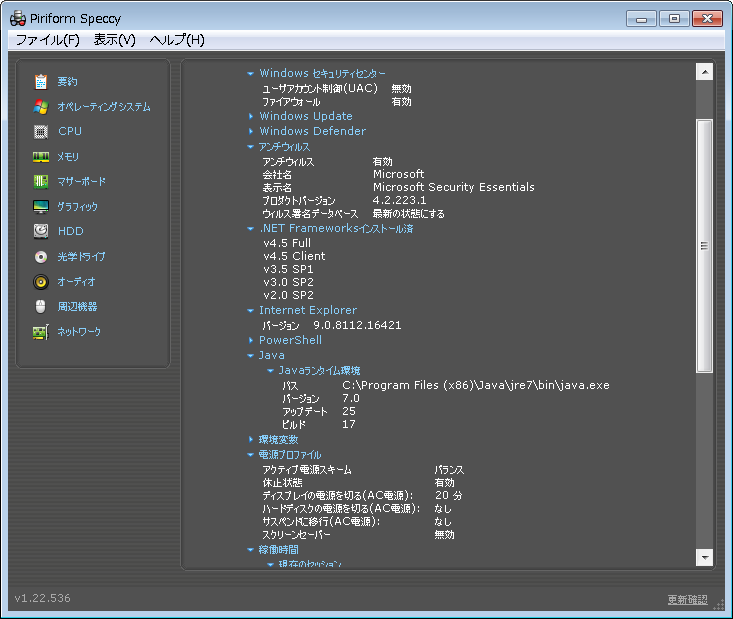This screenshot has height=619, width=733.
Task: Collapse the .NET Frameworks section
Action: point(251,229)
